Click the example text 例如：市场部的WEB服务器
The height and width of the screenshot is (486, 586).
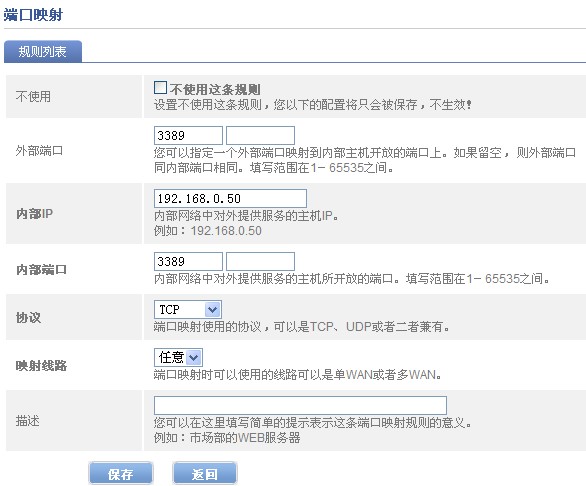point(227,437)
